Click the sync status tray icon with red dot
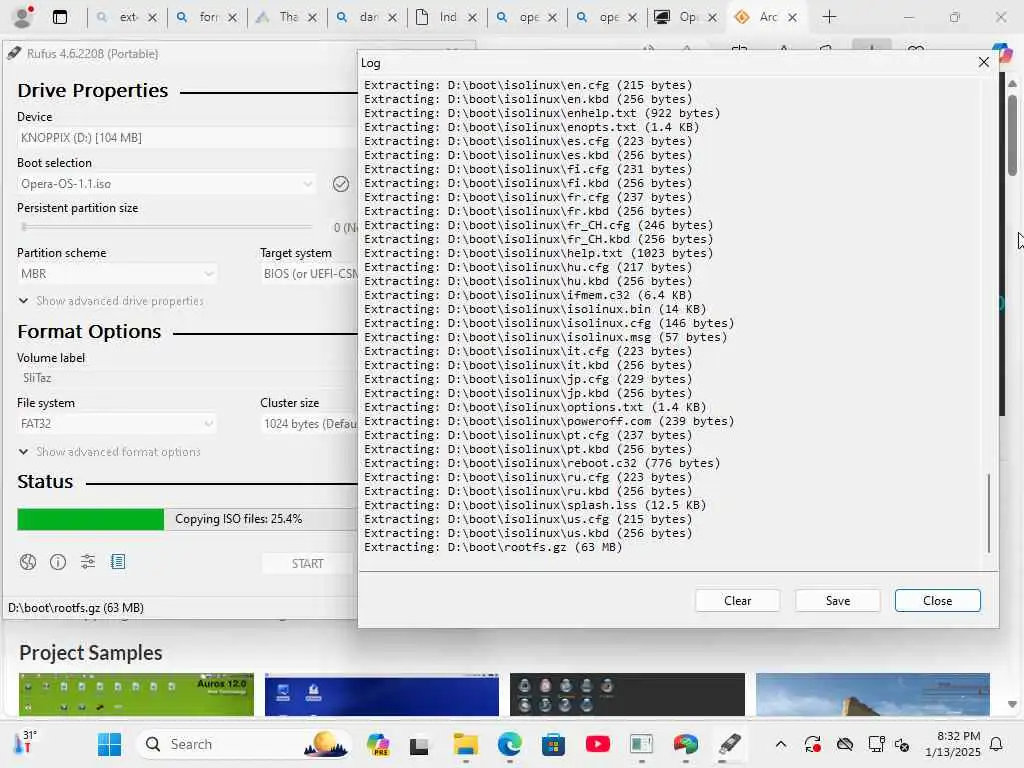This screenshot has height=768, width=1024. [x=812, y=744]
